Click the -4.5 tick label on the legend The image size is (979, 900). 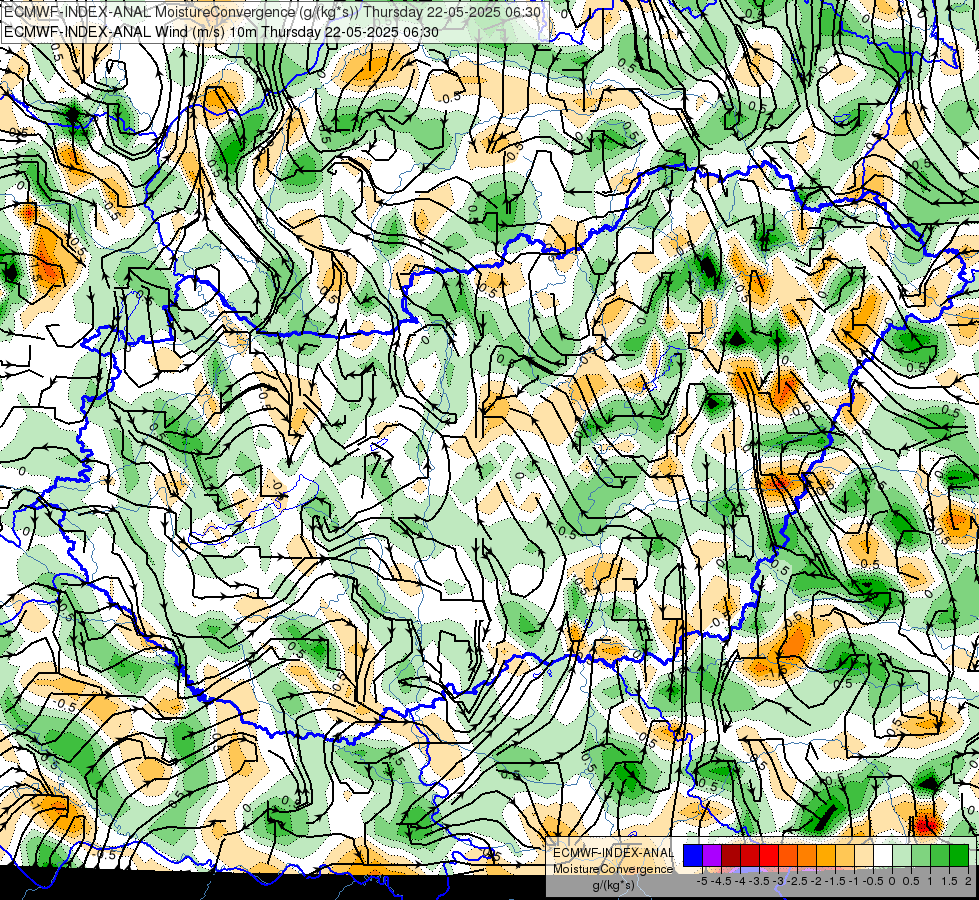pyautogui.click(x=721, y=881)
